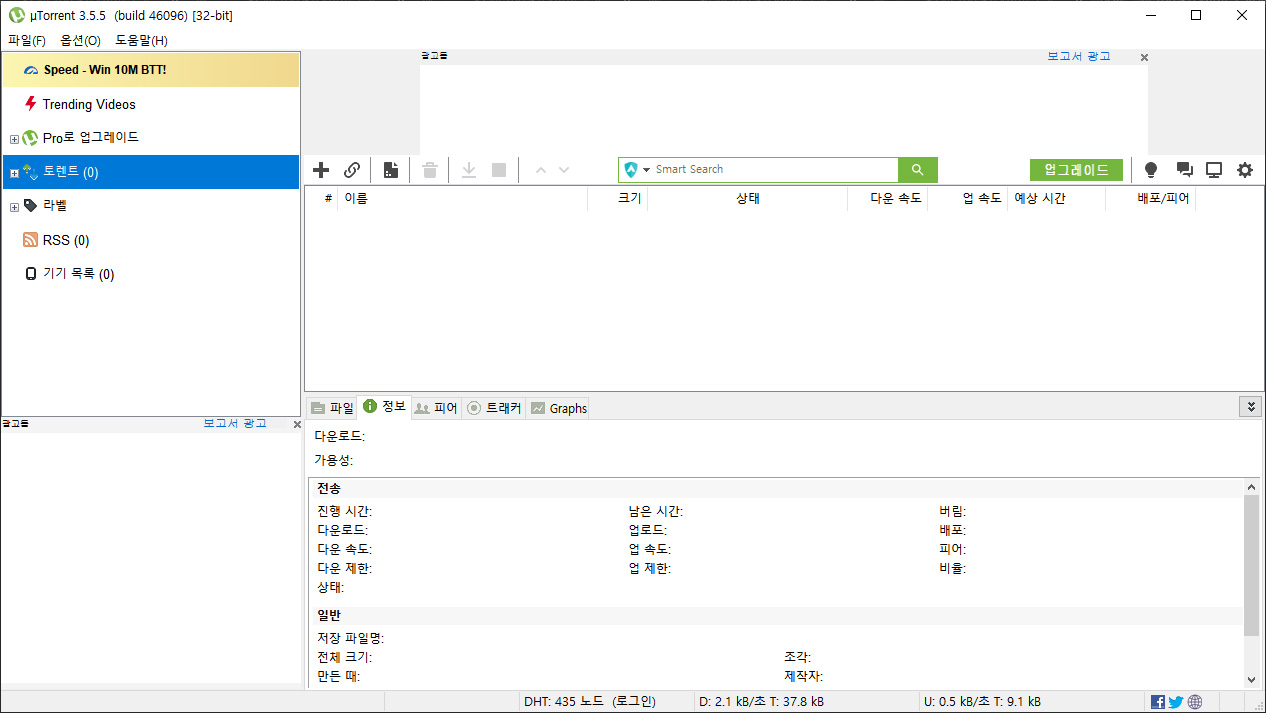1266x713 pixels.
Task: Close the sidebar ad panel
Action: coord(297,425)
